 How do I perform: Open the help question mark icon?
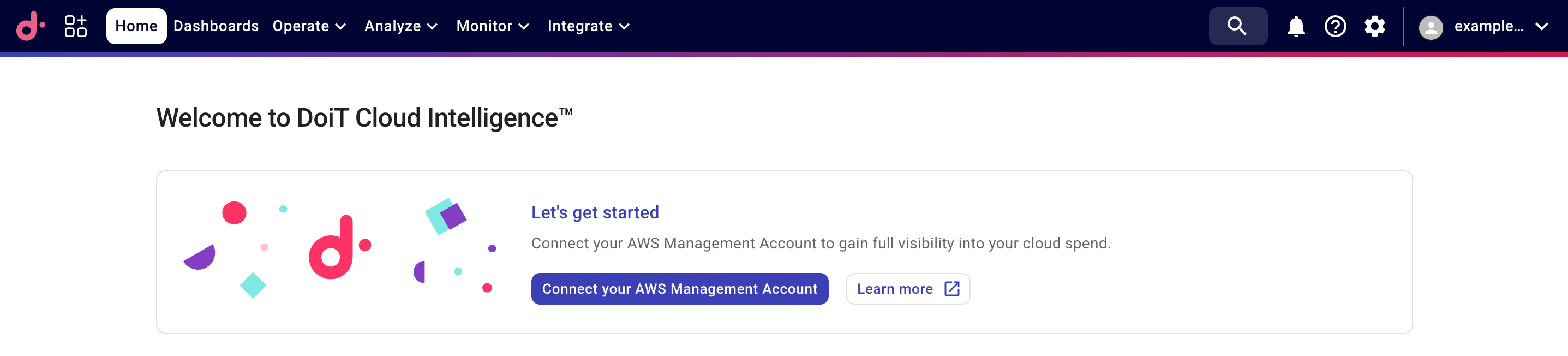tap(1335, 26)
